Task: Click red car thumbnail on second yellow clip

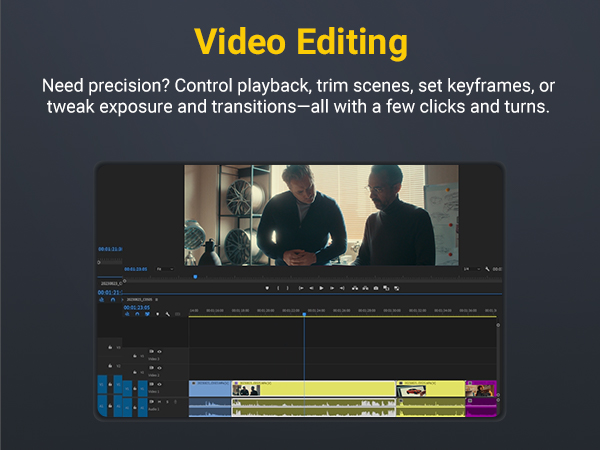Action: tap(411, 391)
